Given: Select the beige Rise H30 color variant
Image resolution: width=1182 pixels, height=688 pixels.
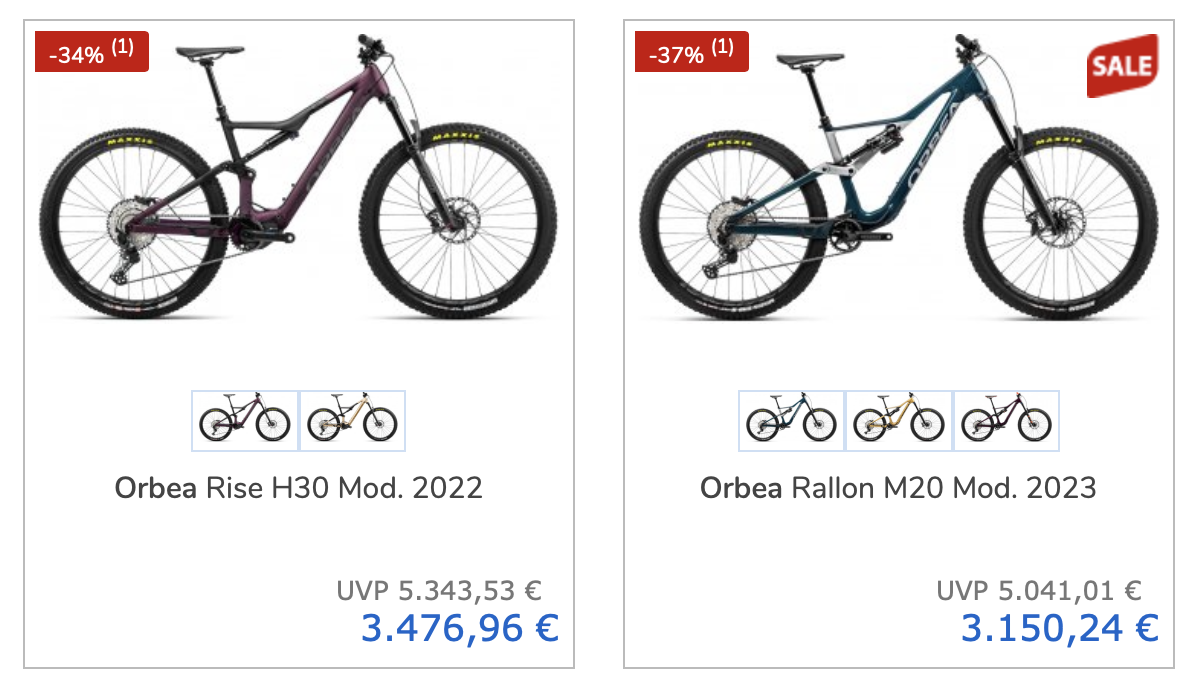Looking at the screenshot, I should click(x=352, y=421).
